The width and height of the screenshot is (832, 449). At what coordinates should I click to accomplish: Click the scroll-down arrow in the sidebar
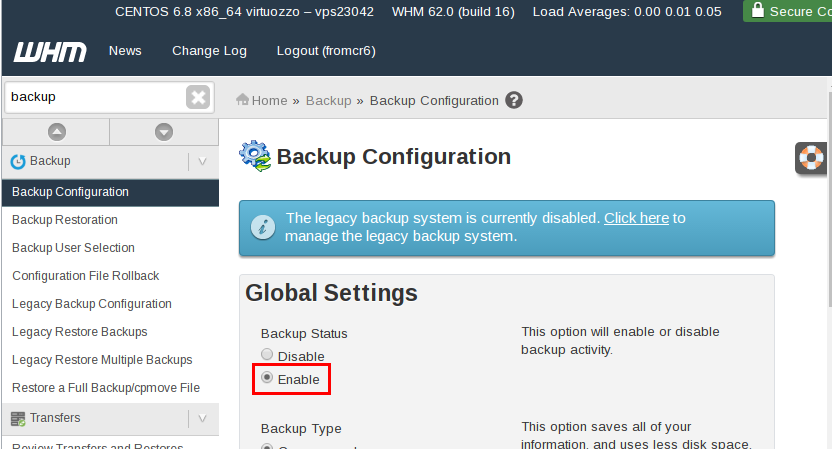click(164, 131)
